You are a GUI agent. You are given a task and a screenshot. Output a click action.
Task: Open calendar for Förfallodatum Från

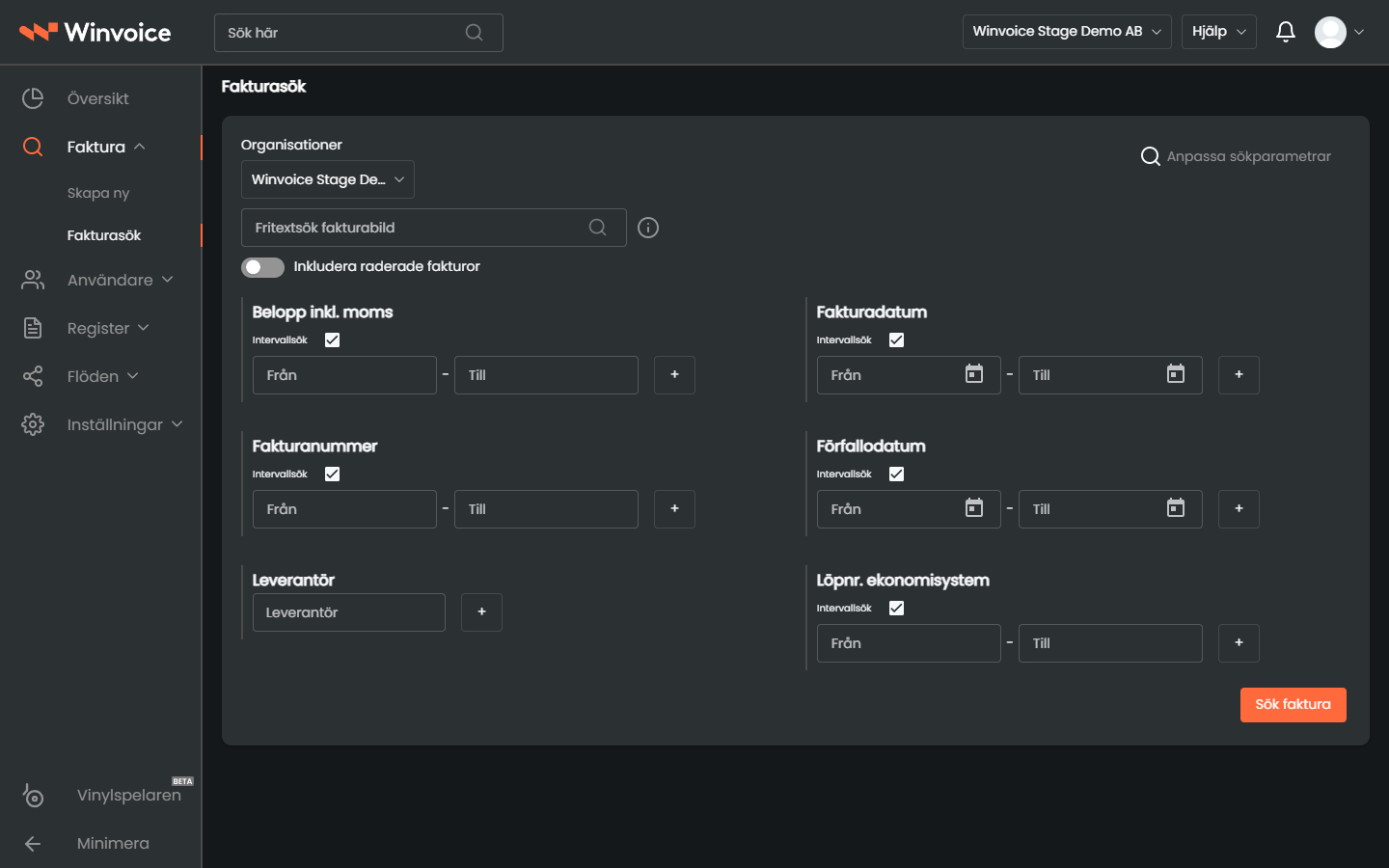pos(974,508)
